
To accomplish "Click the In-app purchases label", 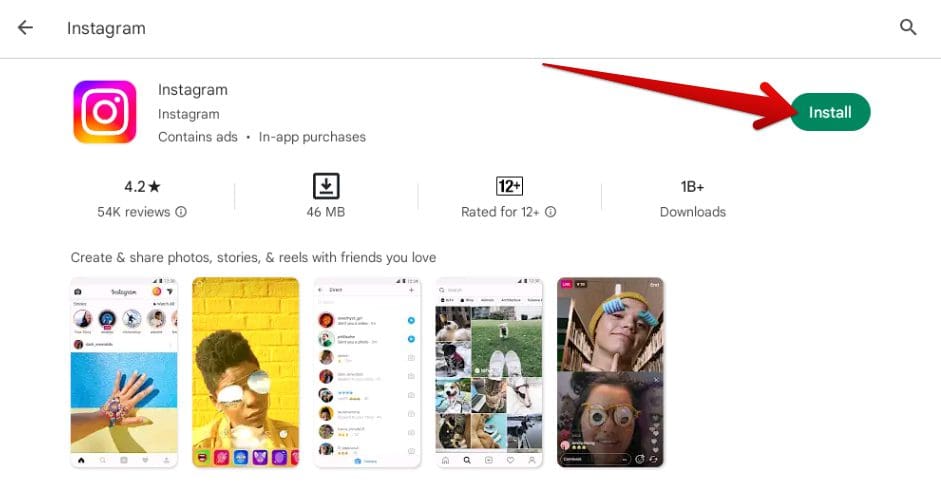I will [312, 137].
